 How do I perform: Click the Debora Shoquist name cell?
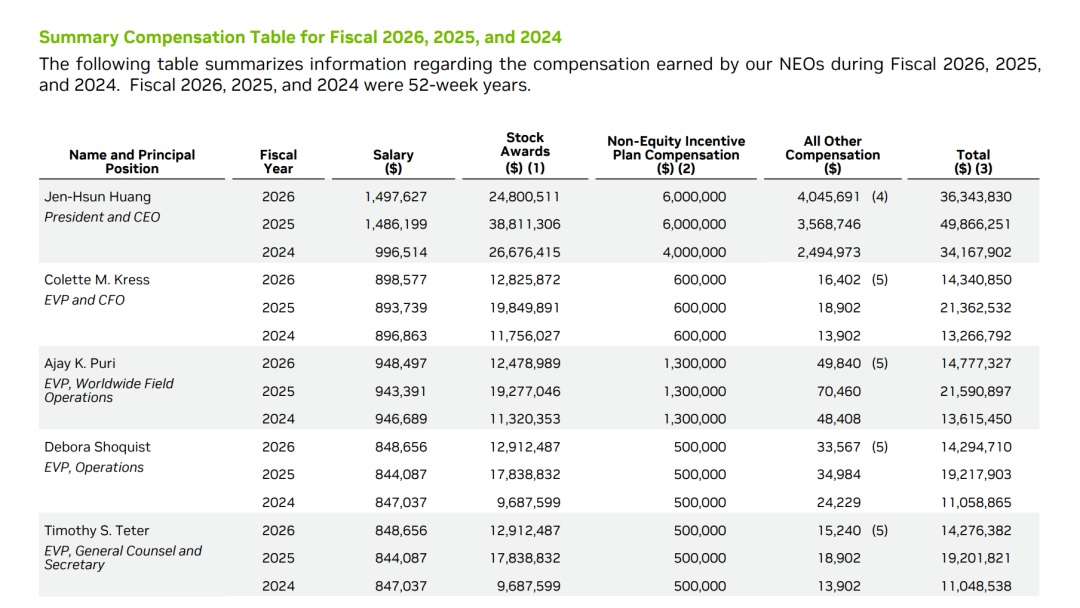97,447
